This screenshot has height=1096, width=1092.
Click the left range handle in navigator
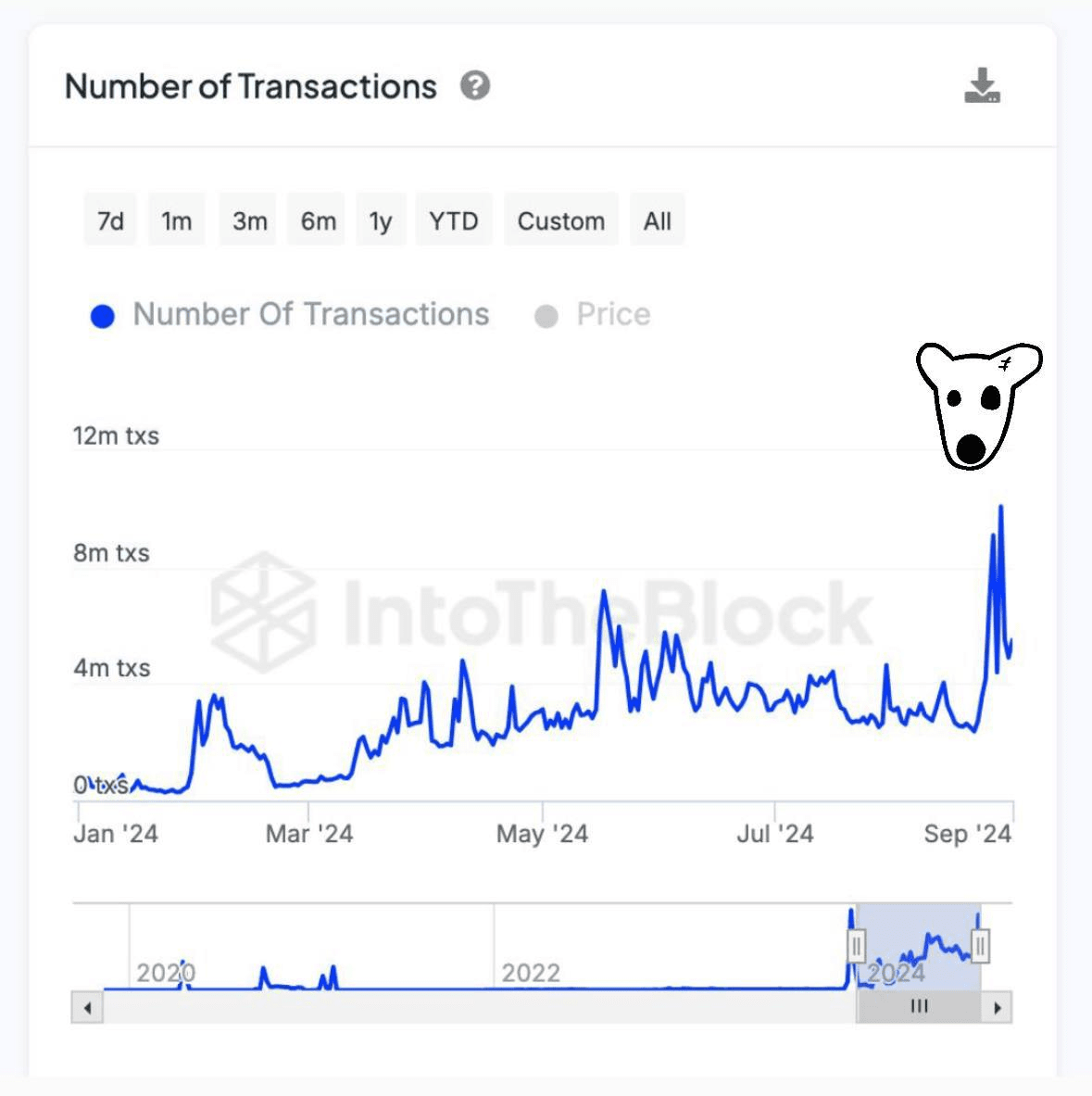857,946
